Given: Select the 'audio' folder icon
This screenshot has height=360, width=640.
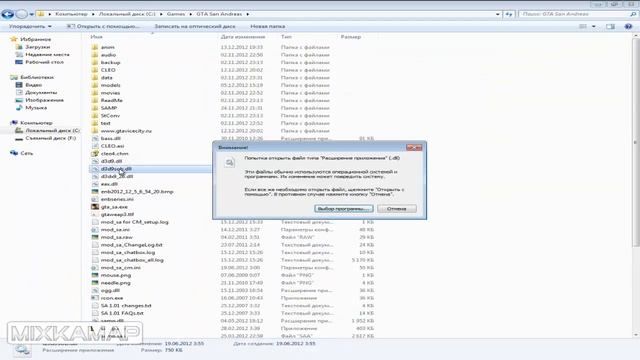Looking at the screenshot, I should [x=95, y=55].
